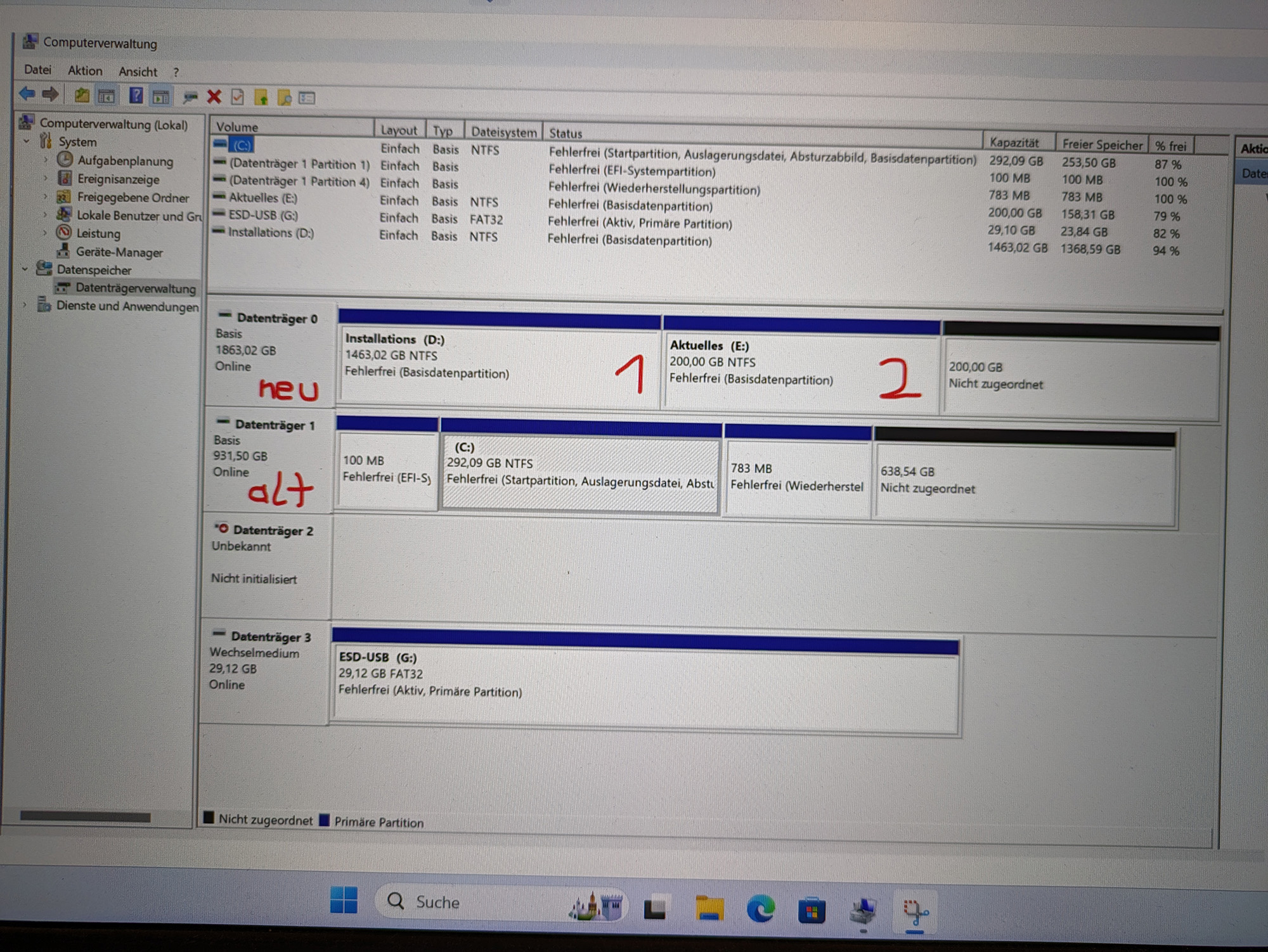Click the blue help question mark icon

point(136,96)
